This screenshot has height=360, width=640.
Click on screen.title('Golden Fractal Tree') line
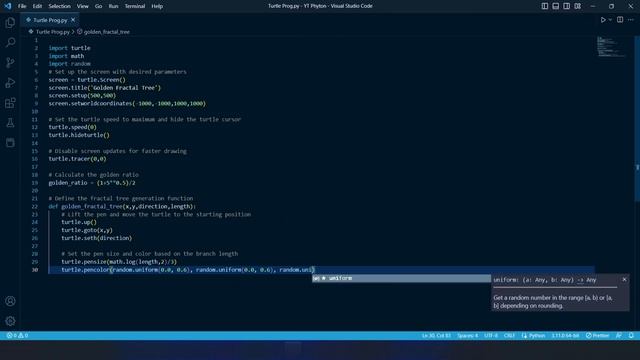tap(105, 88)
